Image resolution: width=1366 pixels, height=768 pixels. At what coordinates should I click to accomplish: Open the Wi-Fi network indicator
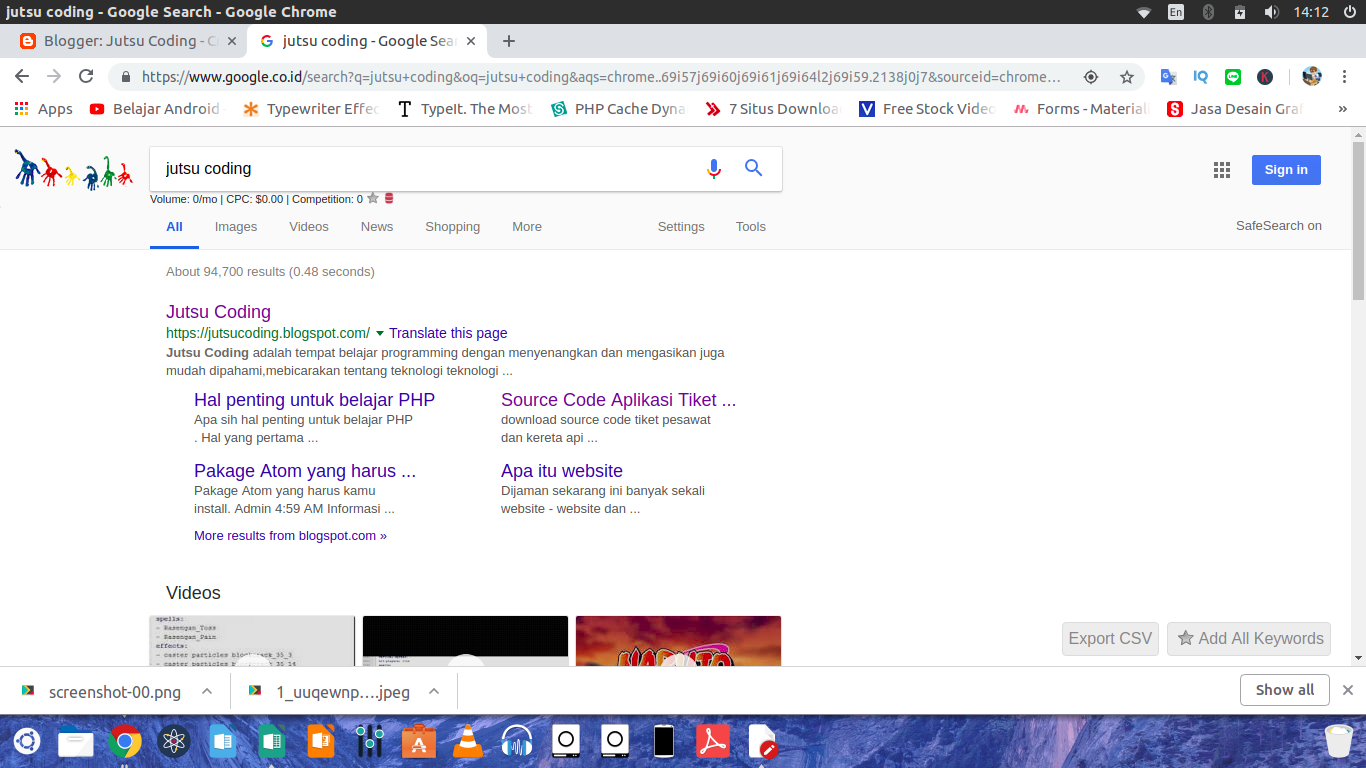point(1144,12)
